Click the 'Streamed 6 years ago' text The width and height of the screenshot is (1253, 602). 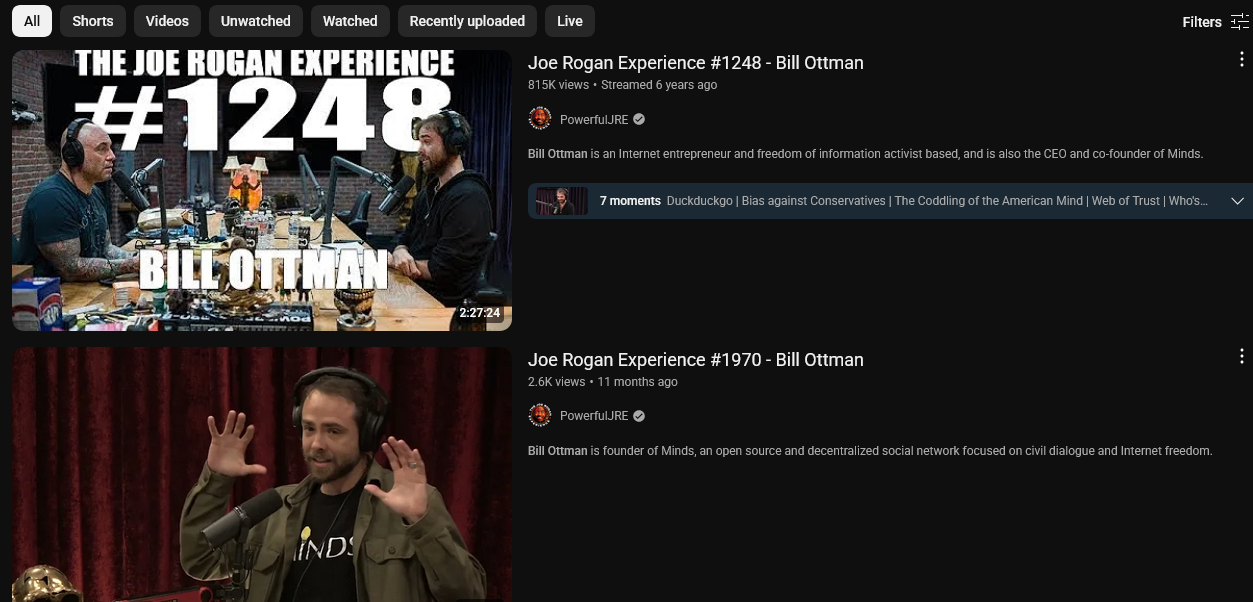pos(659,85)
